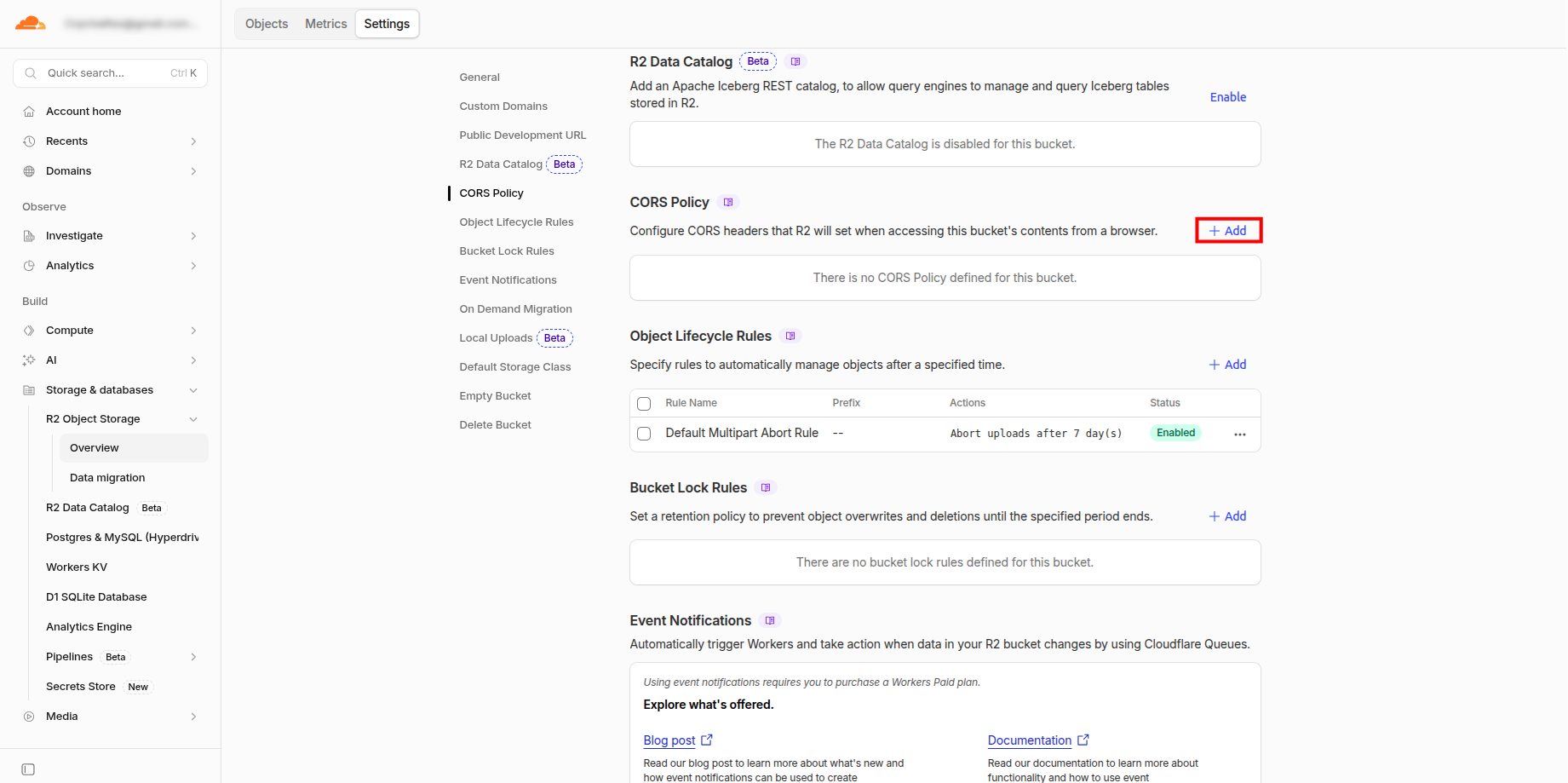Enable the R2 Data Catalog
Image resolution: width=1568 pixels, height=783 pixels.
(1228, 97)
